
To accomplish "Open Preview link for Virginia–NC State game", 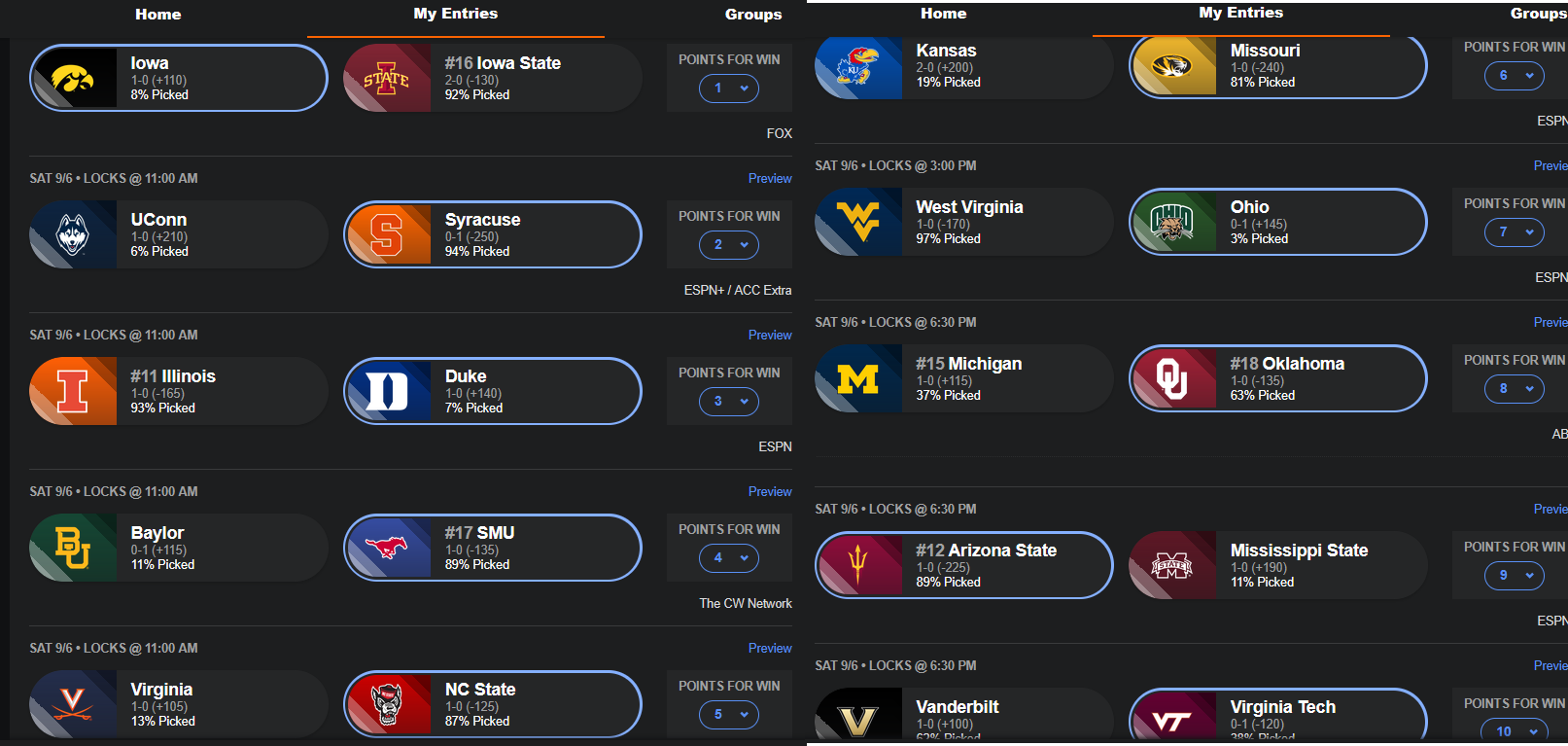I will pos(770,649).
